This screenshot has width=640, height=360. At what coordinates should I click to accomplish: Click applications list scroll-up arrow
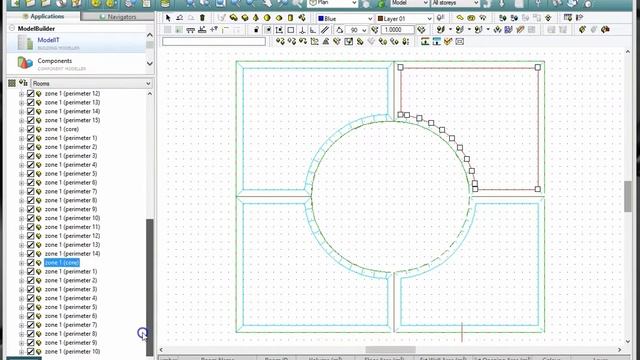(x=150, y=35)
